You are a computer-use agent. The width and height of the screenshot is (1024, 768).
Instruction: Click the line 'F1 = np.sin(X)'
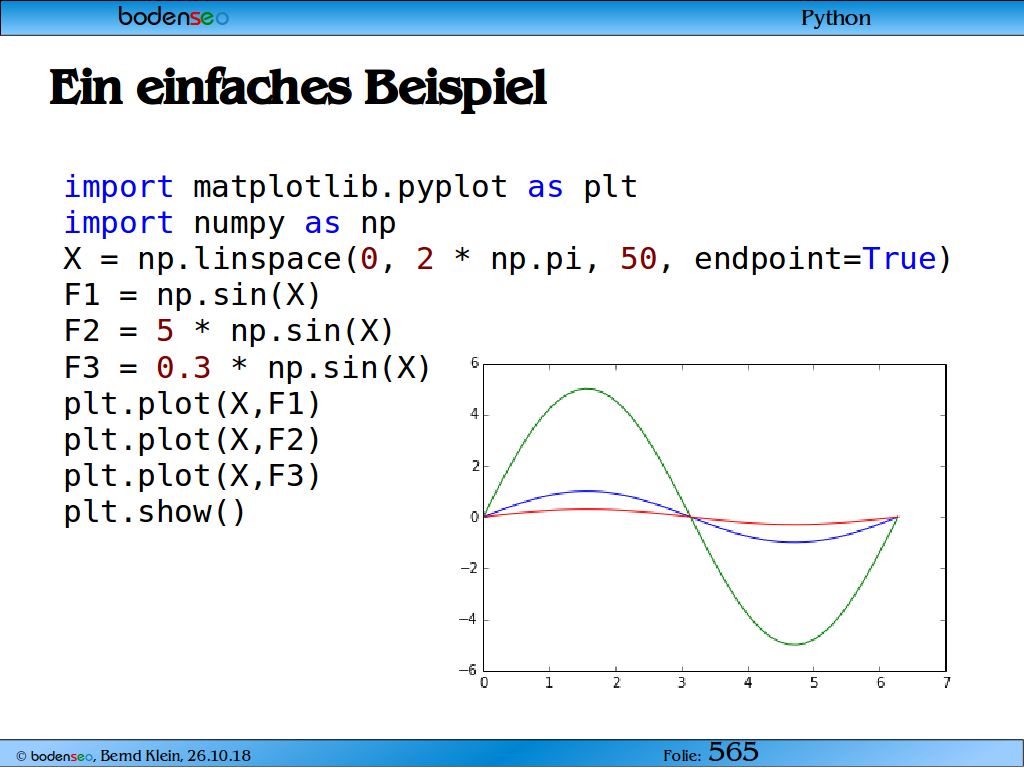[193, 295]
